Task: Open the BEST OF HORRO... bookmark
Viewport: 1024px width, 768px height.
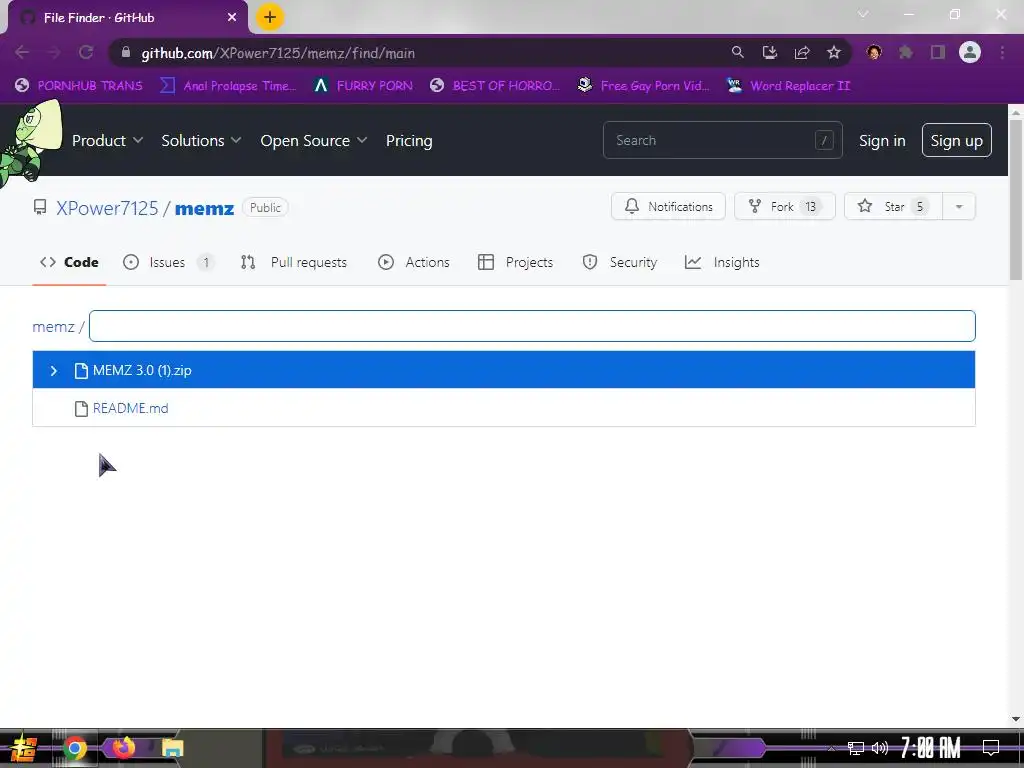Action: coord(495,86)
